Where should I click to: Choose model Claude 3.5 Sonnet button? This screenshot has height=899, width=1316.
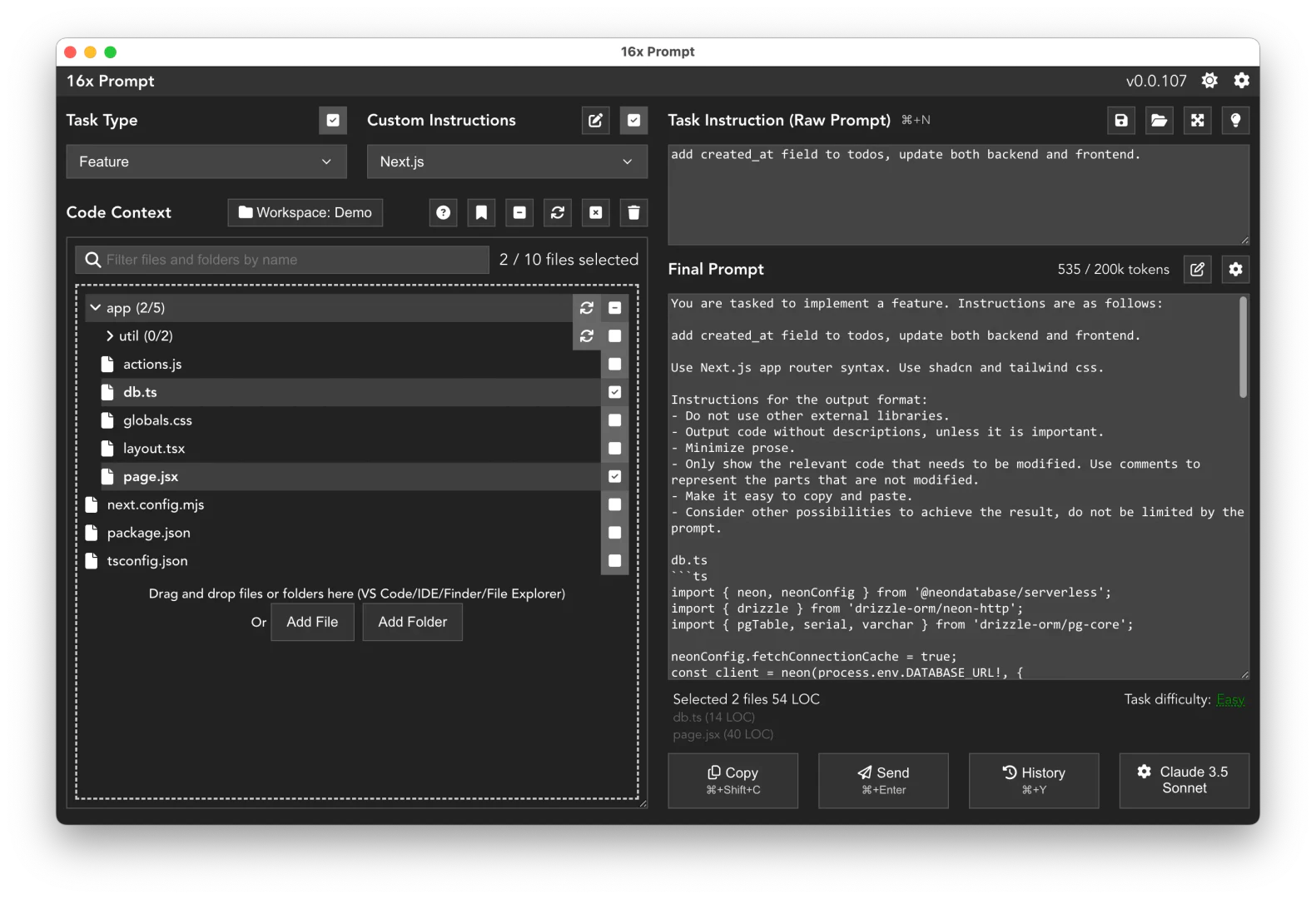click(x=1184, y=781)
